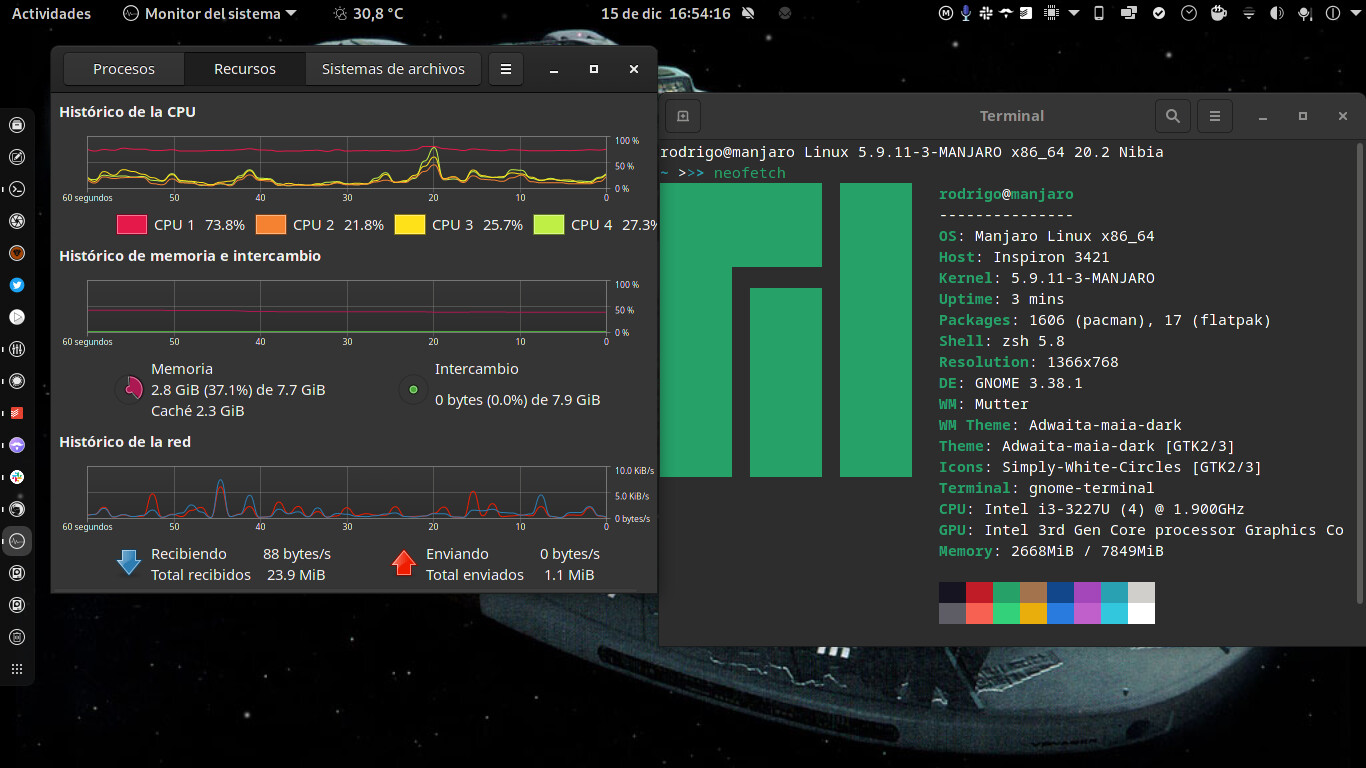Expand the system menu arrow at top right
The image size is (1366, 768).
1355,13
